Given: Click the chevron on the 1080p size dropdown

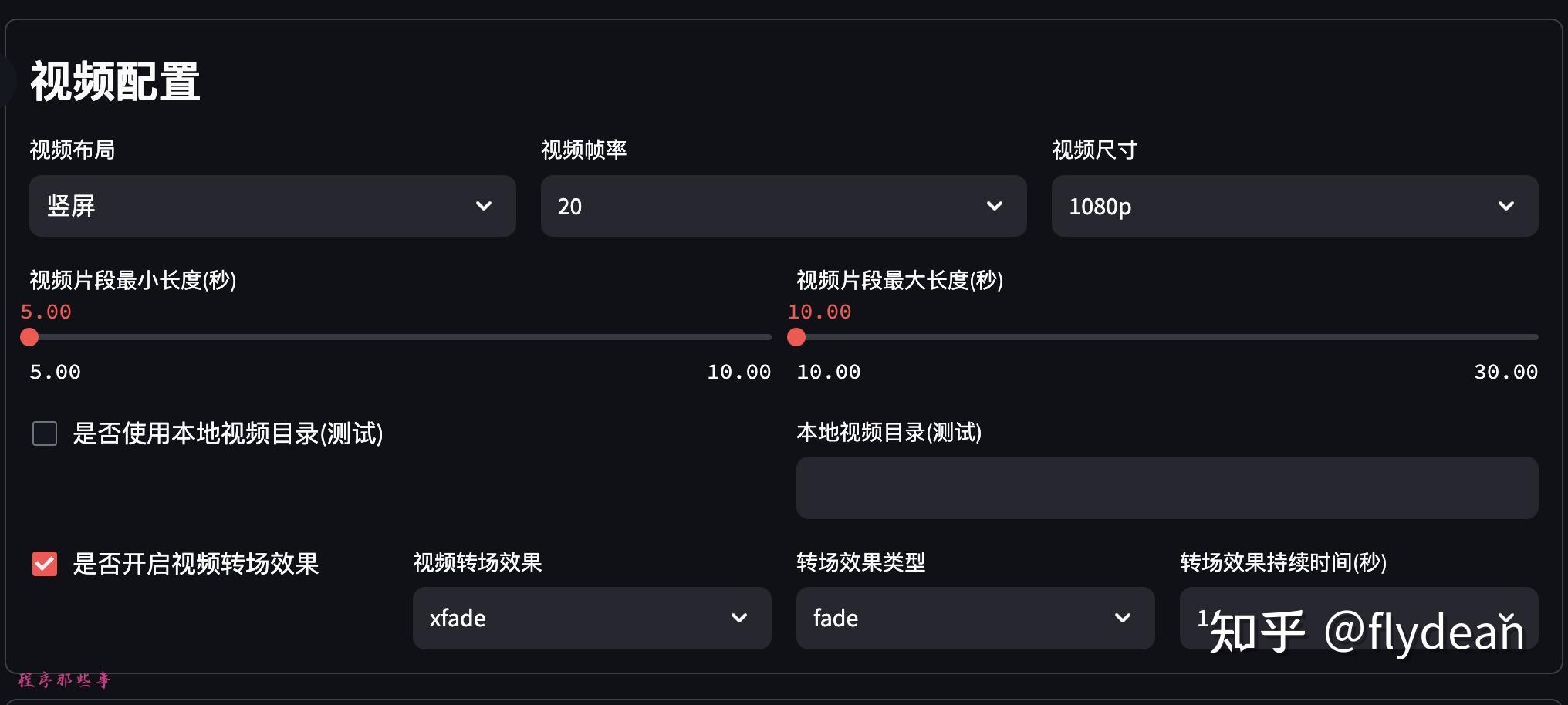Looking at the screenshot, I should pos(1506,206).
